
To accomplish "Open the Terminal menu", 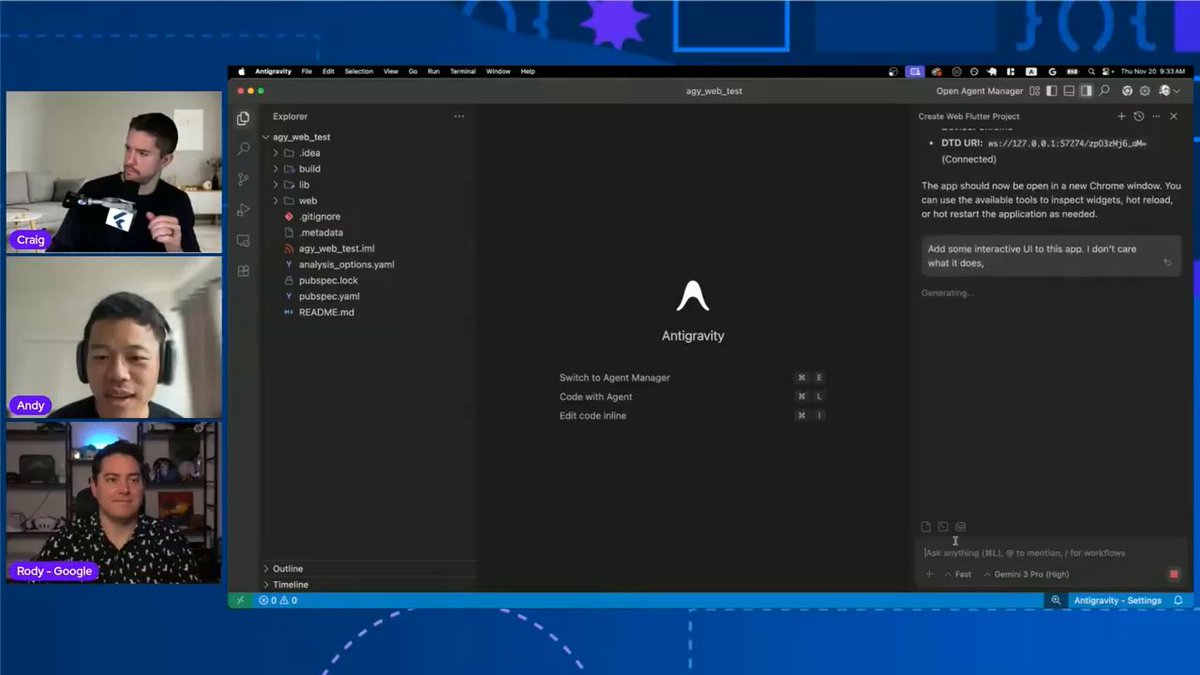I will pos(463,72).
